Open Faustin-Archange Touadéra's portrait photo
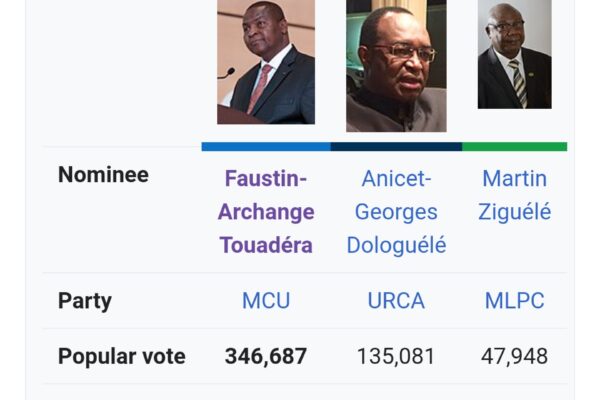The height and width of the screenshot is (400, 600). tap(266, 62)
